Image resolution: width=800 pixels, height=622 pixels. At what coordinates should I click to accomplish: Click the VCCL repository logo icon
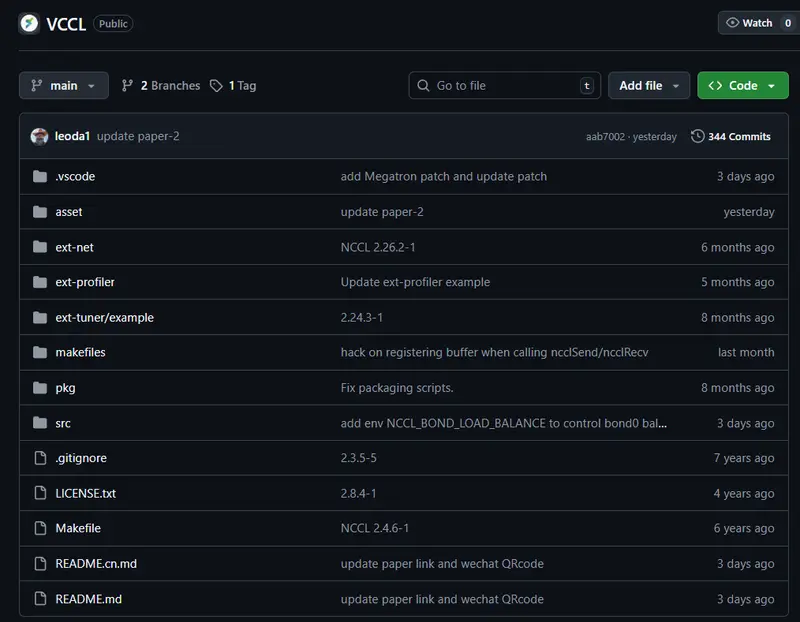coord(28,23)
